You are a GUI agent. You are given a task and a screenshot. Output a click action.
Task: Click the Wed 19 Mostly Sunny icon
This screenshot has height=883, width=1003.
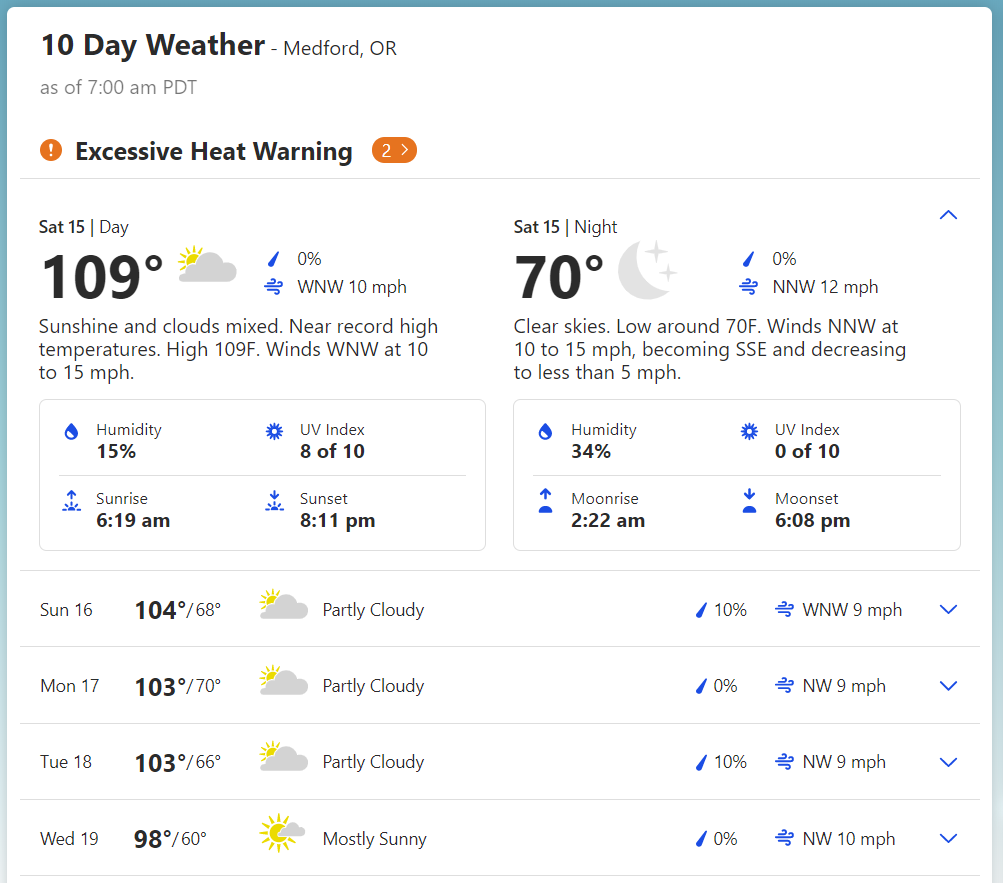point(282,833)
